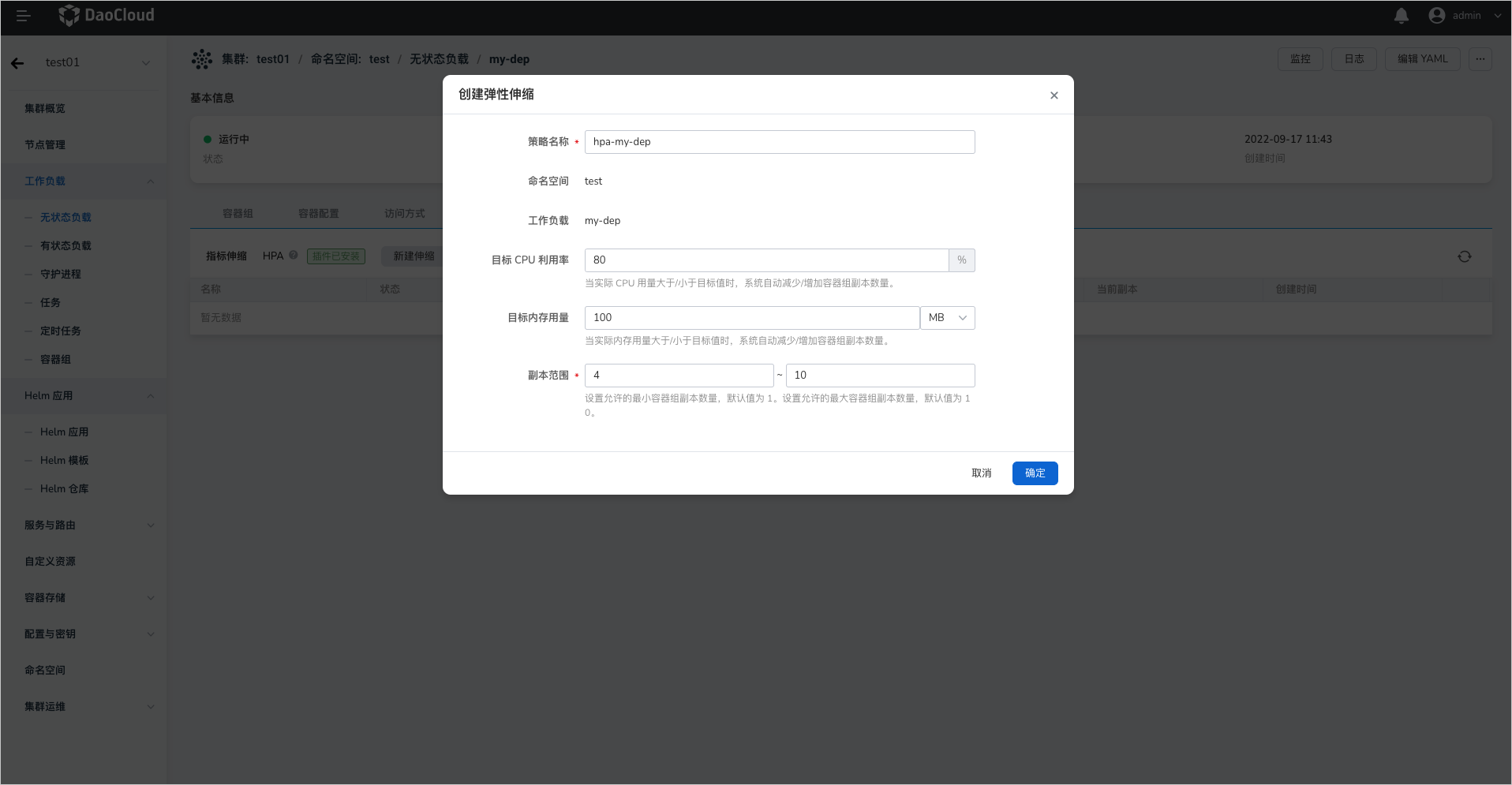Viewport: 1512px width, 785px height.
Task: Open 命名空间 in the sidebar
Action: 45,671
